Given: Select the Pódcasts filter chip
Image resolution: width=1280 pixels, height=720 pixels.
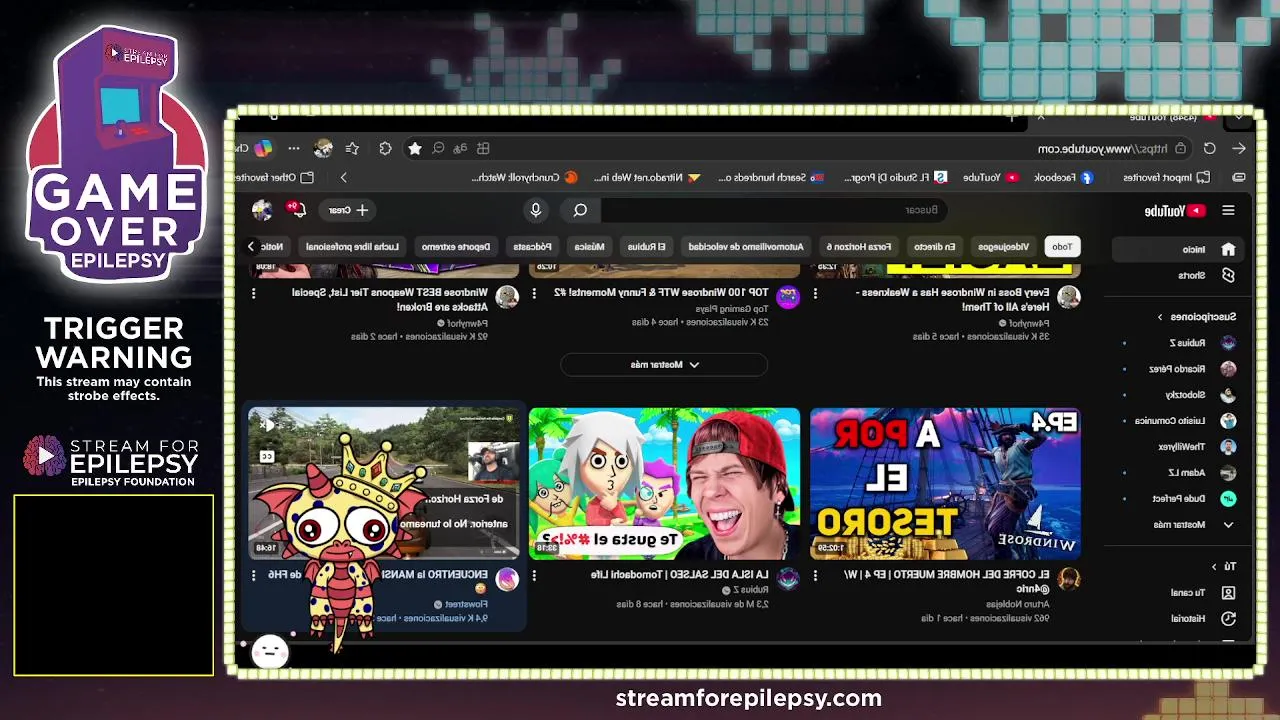Looking at the screenshot, I should tap(532, 246).
